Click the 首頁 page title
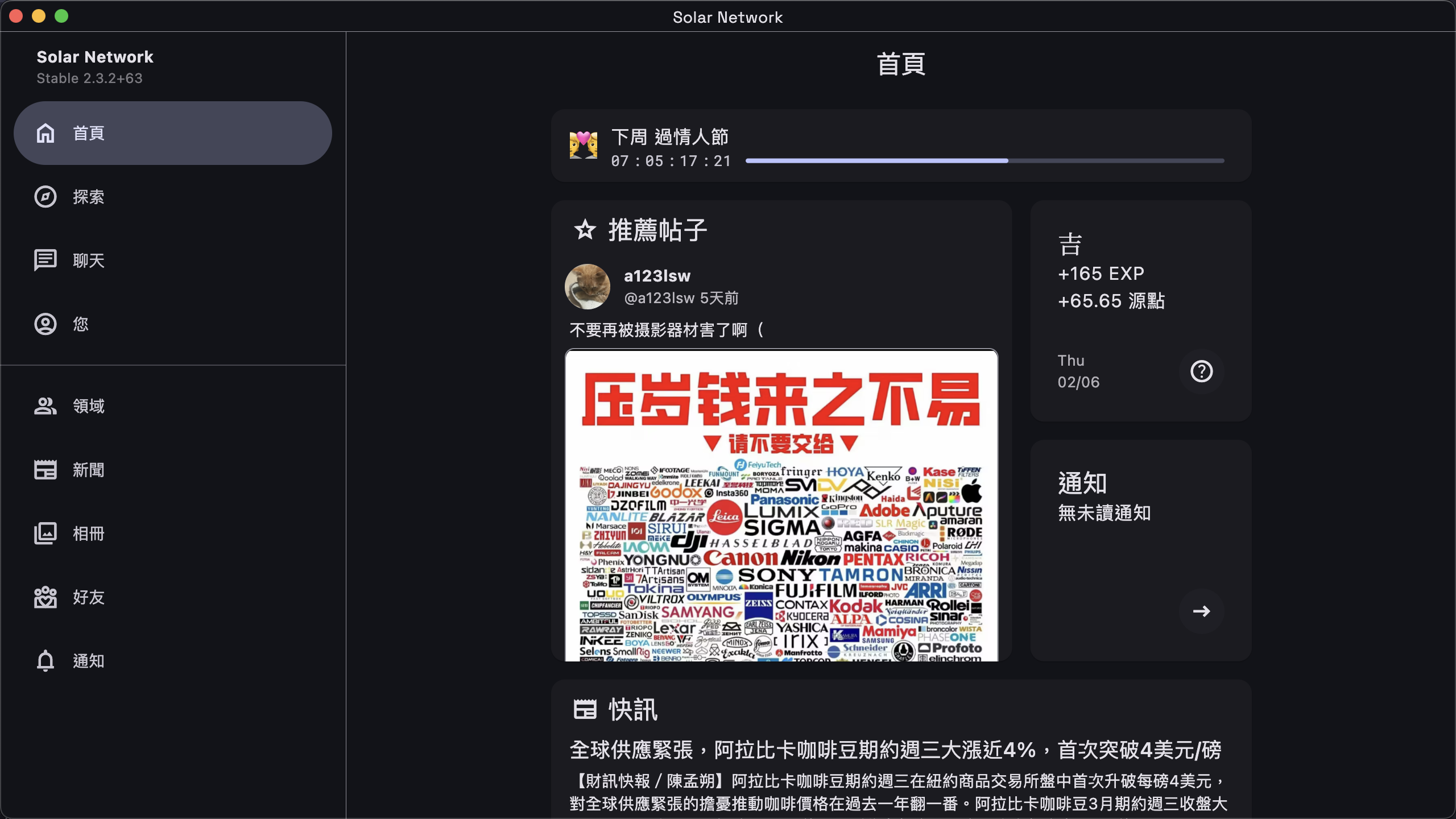This screenshot has height=819, width=1456. (x=901, y=64)
